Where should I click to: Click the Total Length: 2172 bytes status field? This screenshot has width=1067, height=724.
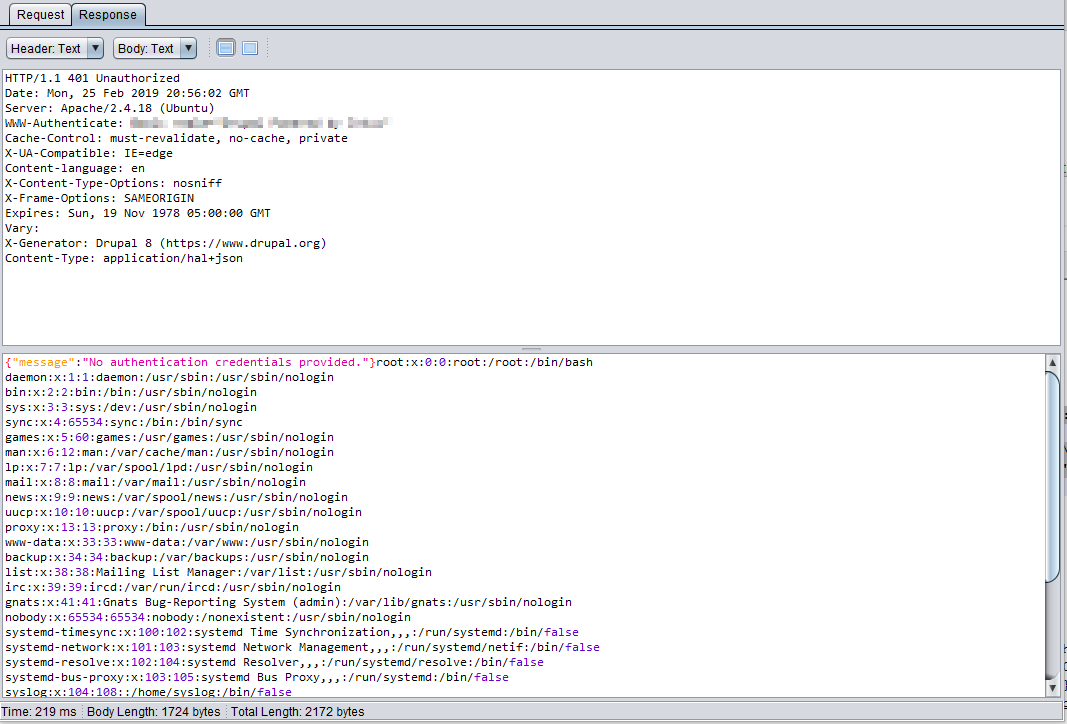click(297, 712)
